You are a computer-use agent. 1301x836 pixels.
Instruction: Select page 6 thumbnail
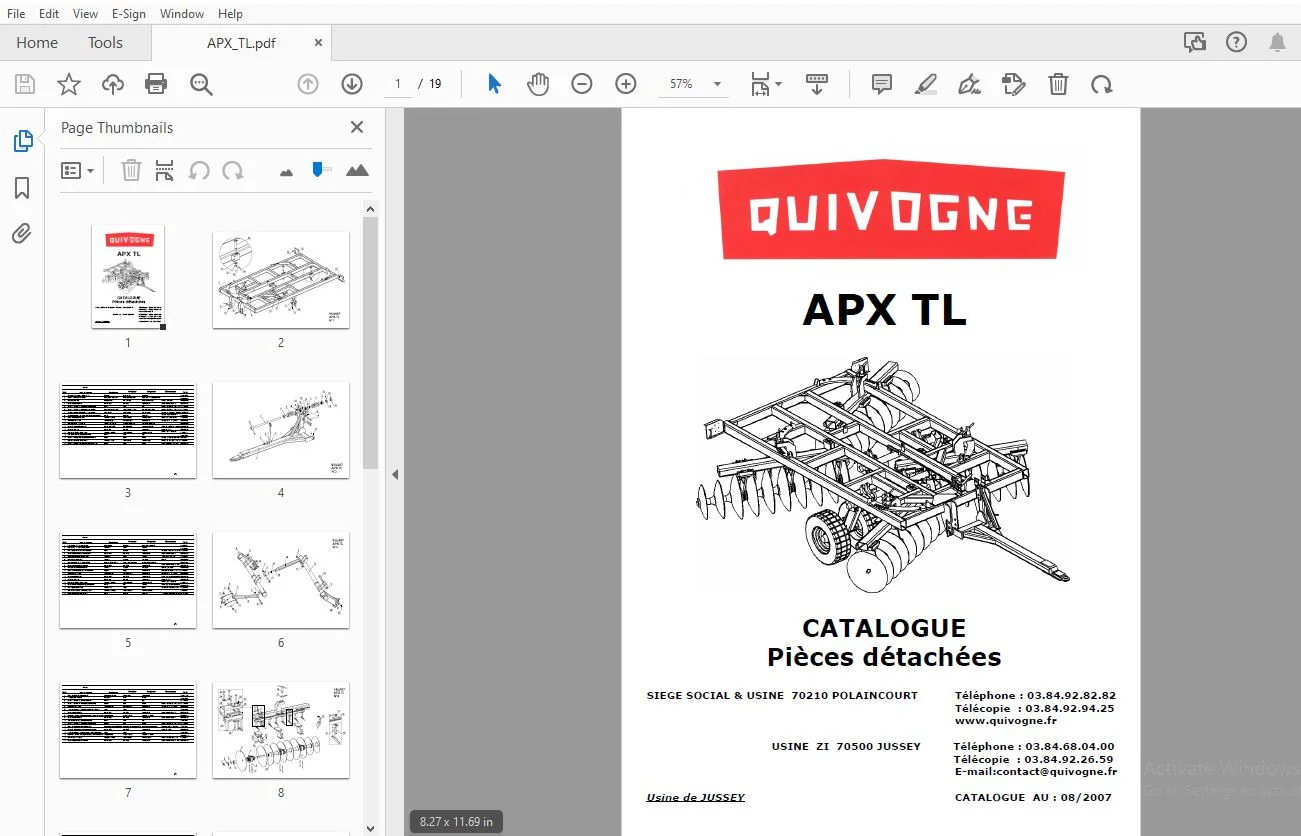coord(281,580)
